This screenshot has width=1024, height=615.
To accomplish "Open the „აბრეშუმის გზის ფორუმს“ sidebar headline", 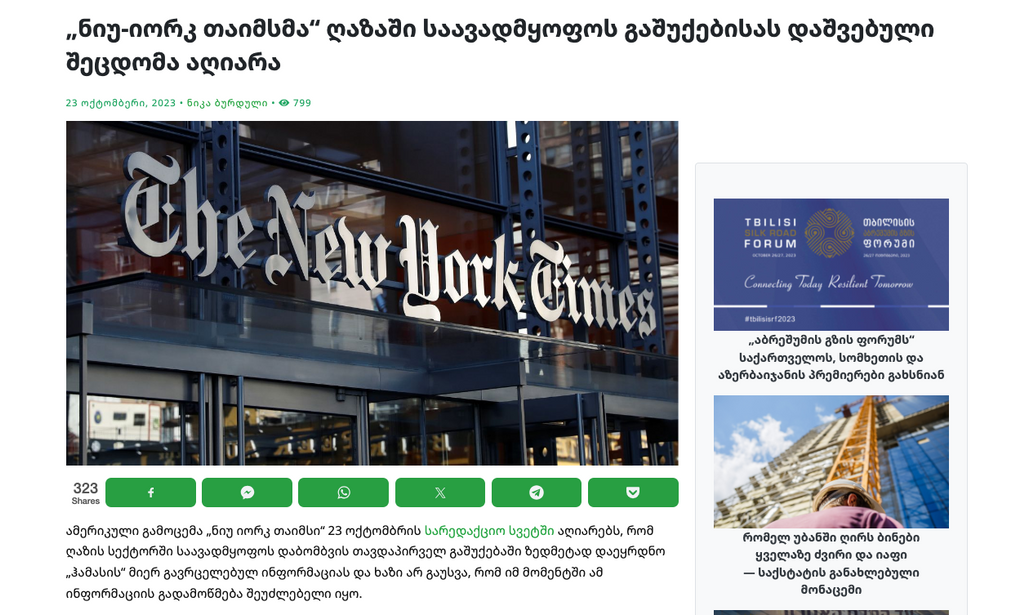I will point(831,357).
